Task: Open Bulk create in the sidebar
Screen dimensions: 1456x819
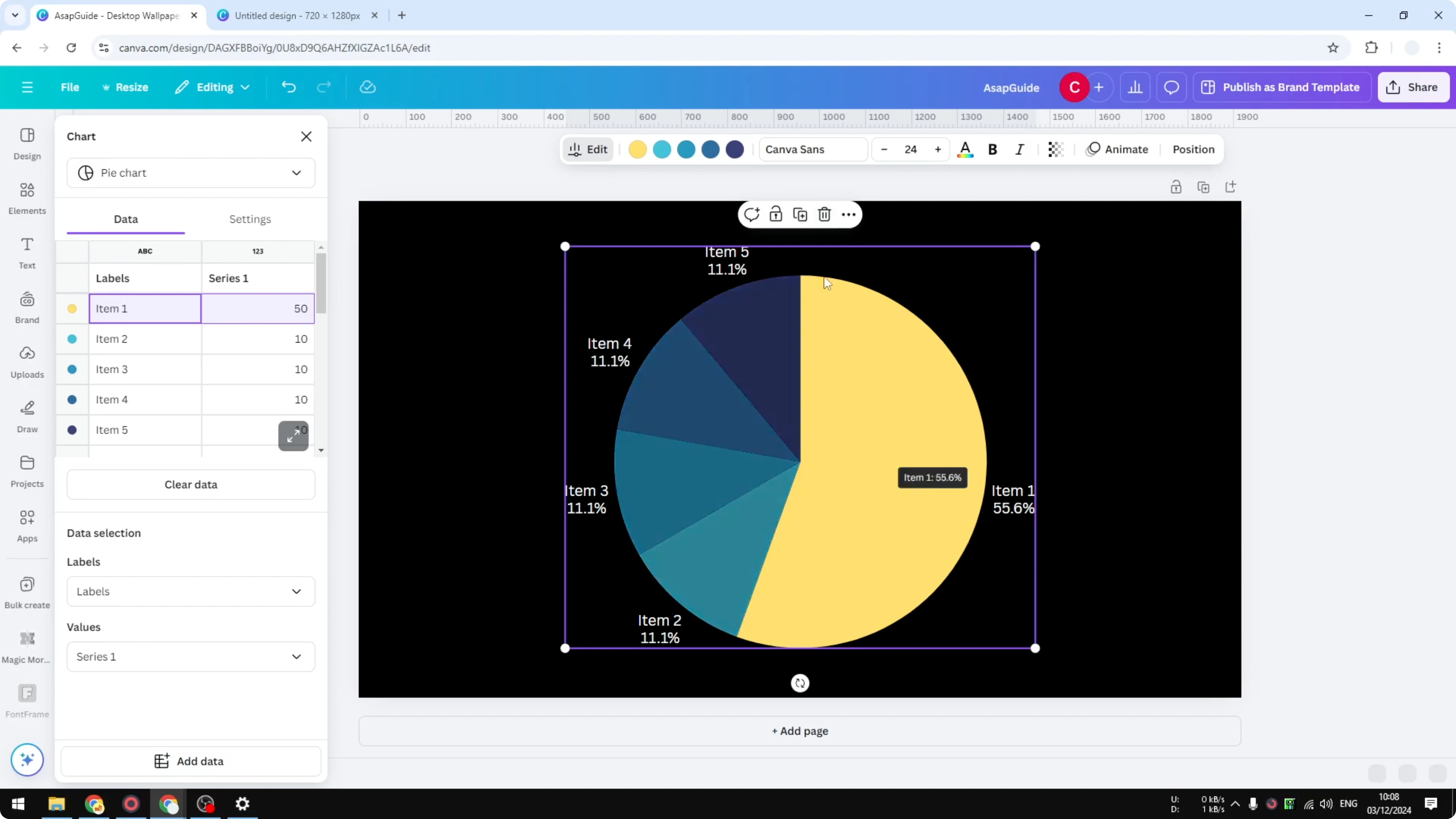Action: point(27,592)
